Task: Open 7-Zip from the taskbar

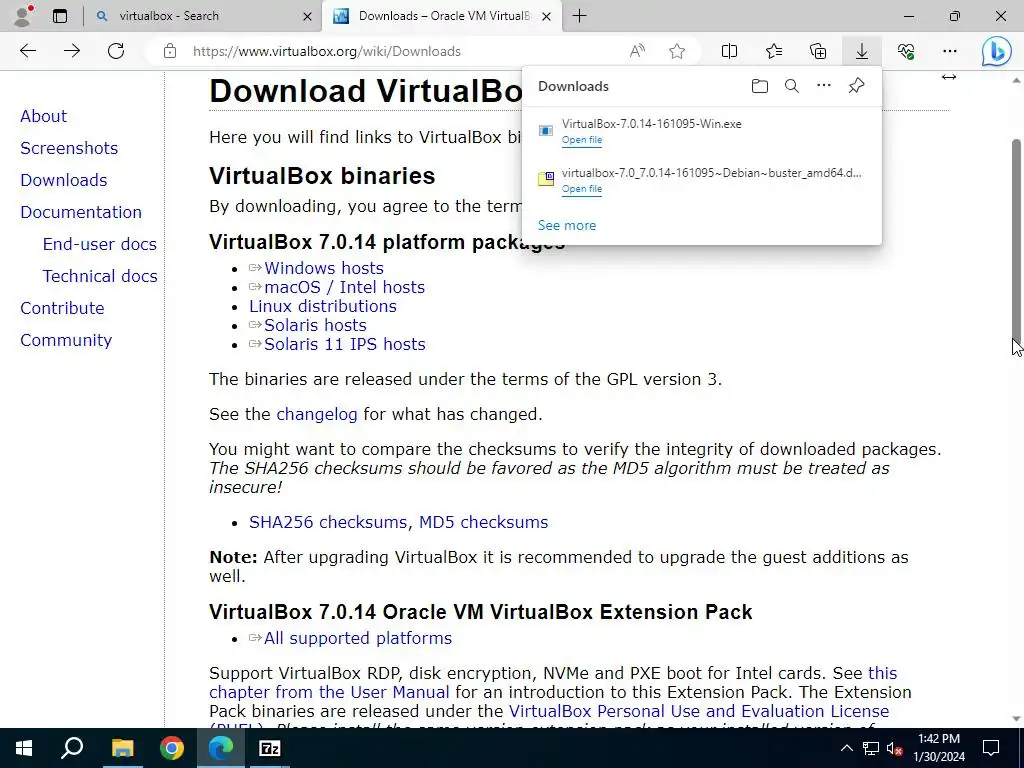Action: pos(270,748)
